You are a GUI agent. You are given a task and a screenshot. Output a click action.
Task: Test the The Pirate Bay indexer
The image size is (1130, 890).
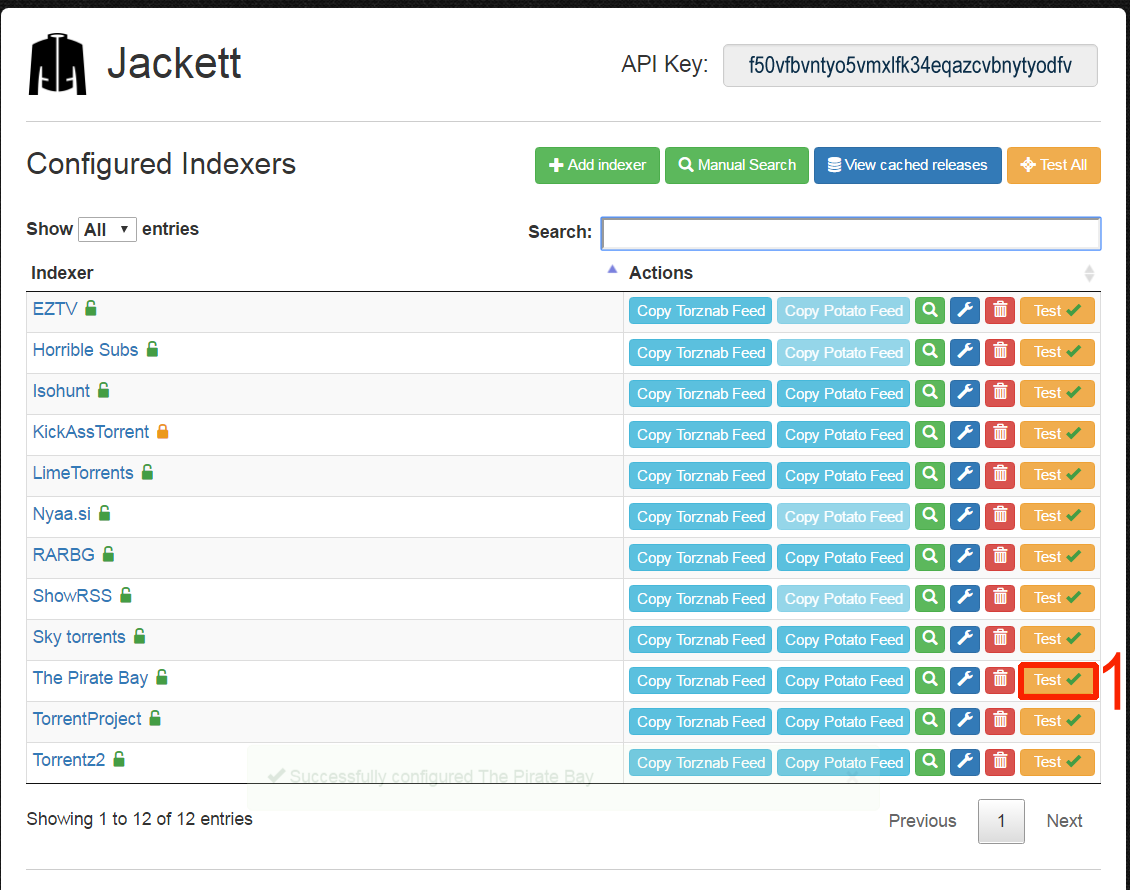click(1057, 680)
